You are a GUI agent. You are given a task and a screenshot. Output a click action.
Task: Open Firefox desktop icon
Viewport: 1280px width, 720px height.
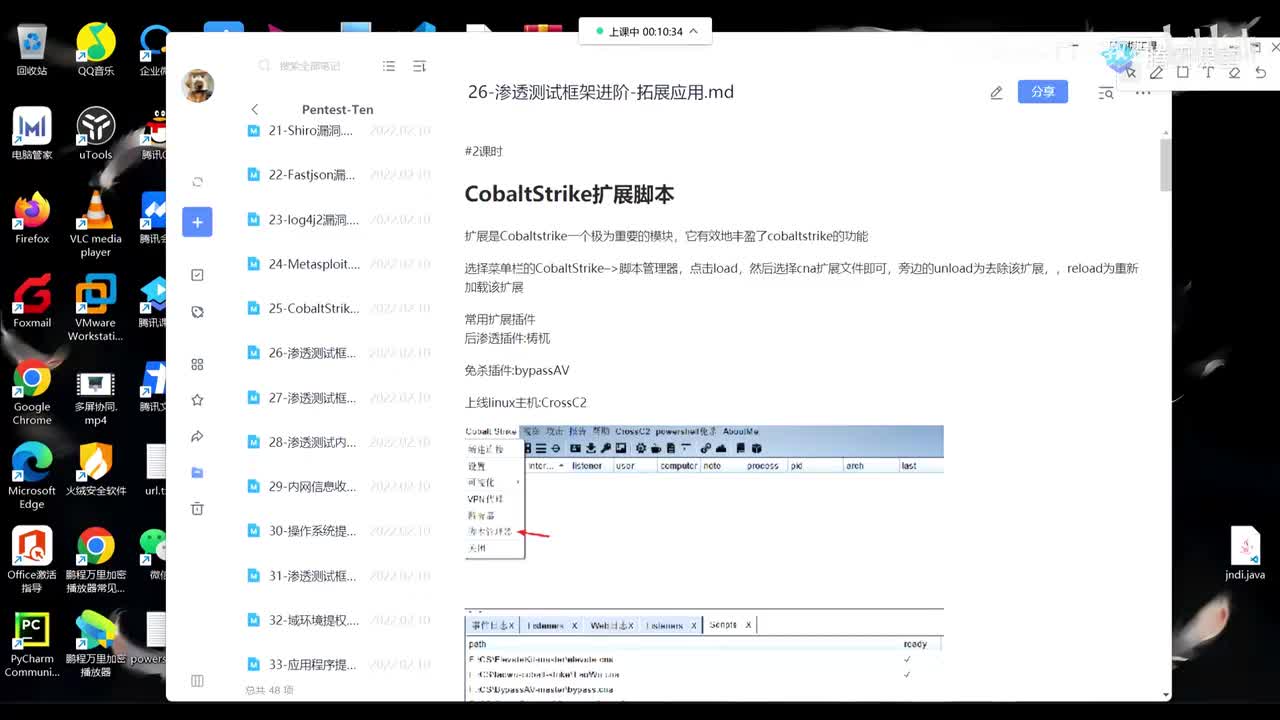pyautogui.click(x=32, y=219)
